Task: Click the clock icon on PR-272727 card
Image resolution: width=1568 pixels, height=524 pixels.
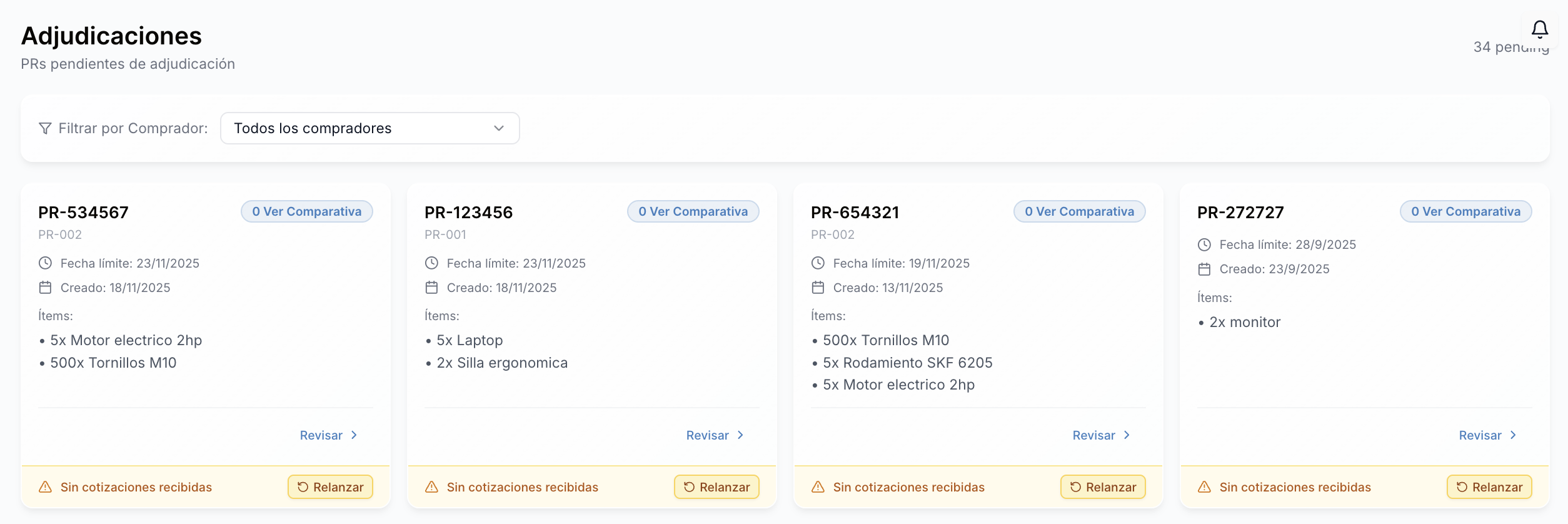Action: pyautogui.click(x=1204, y=244)
